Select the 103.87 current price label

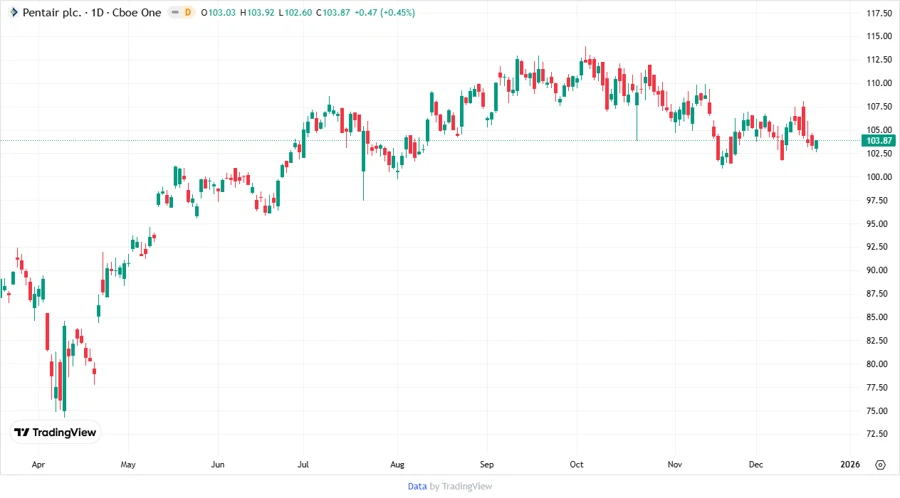[x=878, y=140]
